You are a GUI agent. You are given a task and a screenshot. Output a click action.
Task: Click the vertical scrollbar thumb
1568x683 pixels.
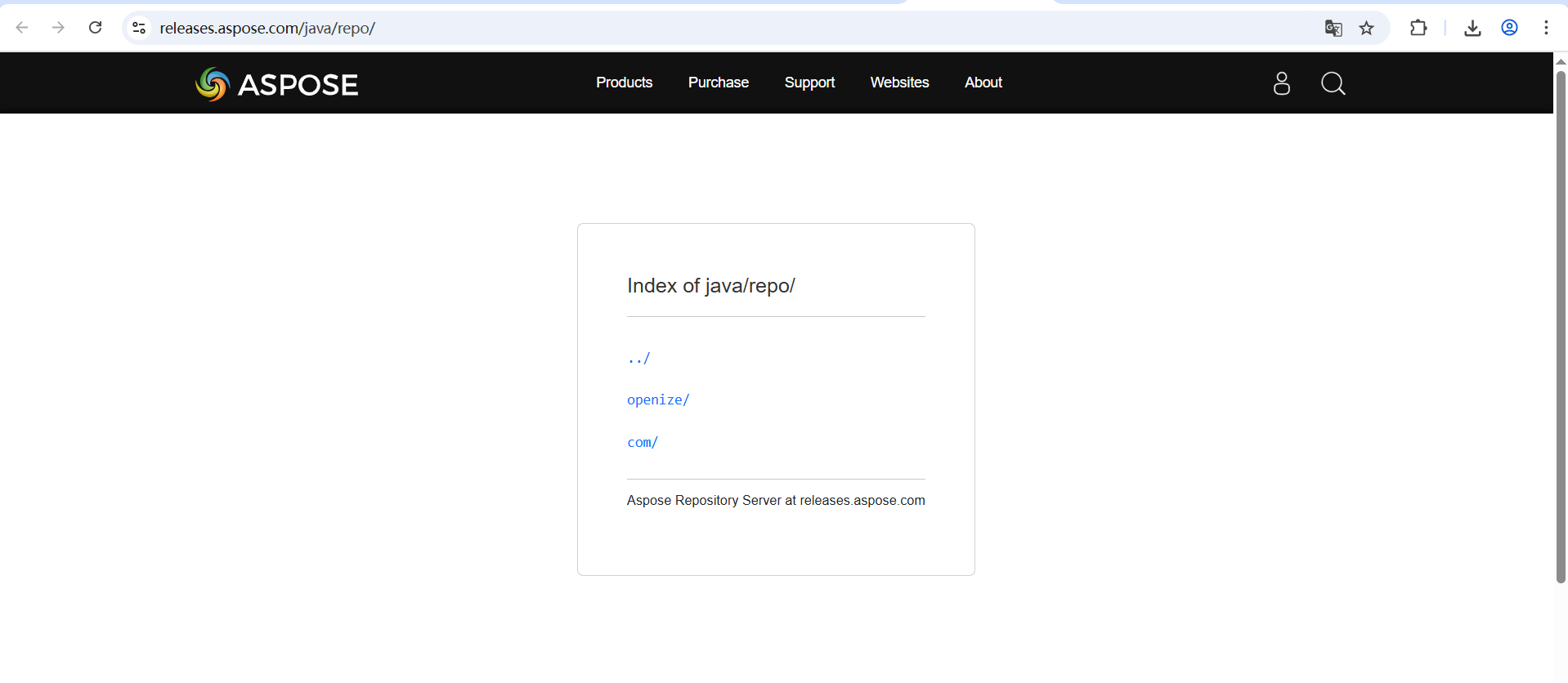coord(1561,327)
